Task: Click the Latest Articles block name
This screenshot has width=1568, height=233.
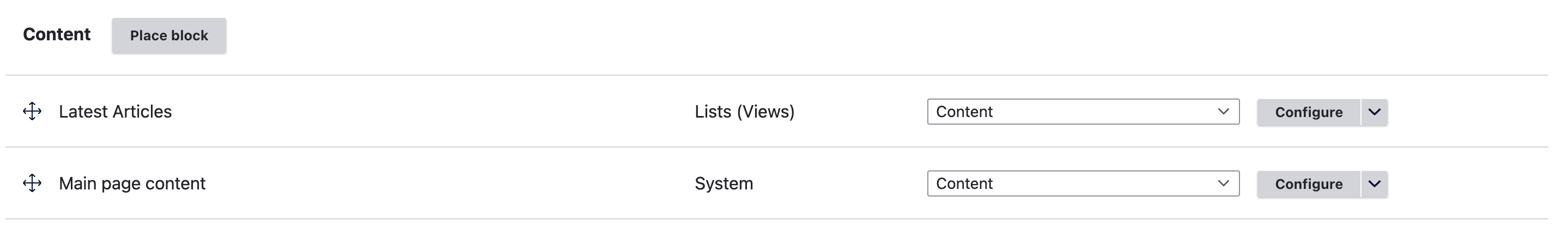Action: click(x=115, y=112)
